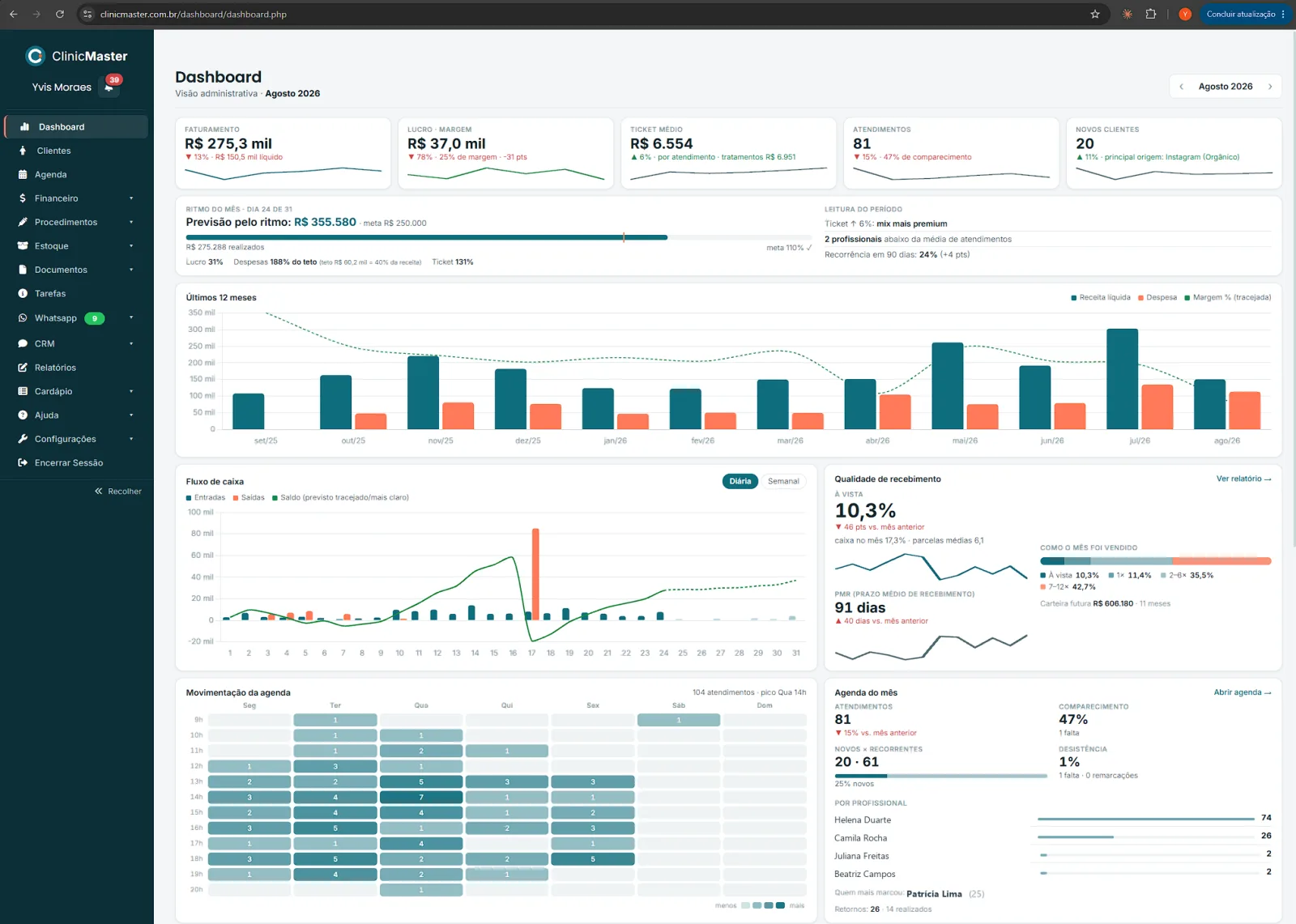Viewport: 1296px width, 924px height.
Task: Click the Cardápio list icon
Action: (x=23, y=391)
